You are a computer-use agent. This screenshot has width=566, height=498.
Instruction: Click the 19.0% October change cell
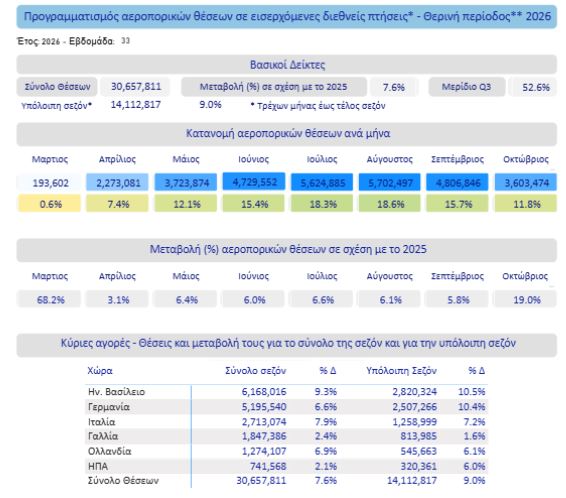[x=526, y=299]
